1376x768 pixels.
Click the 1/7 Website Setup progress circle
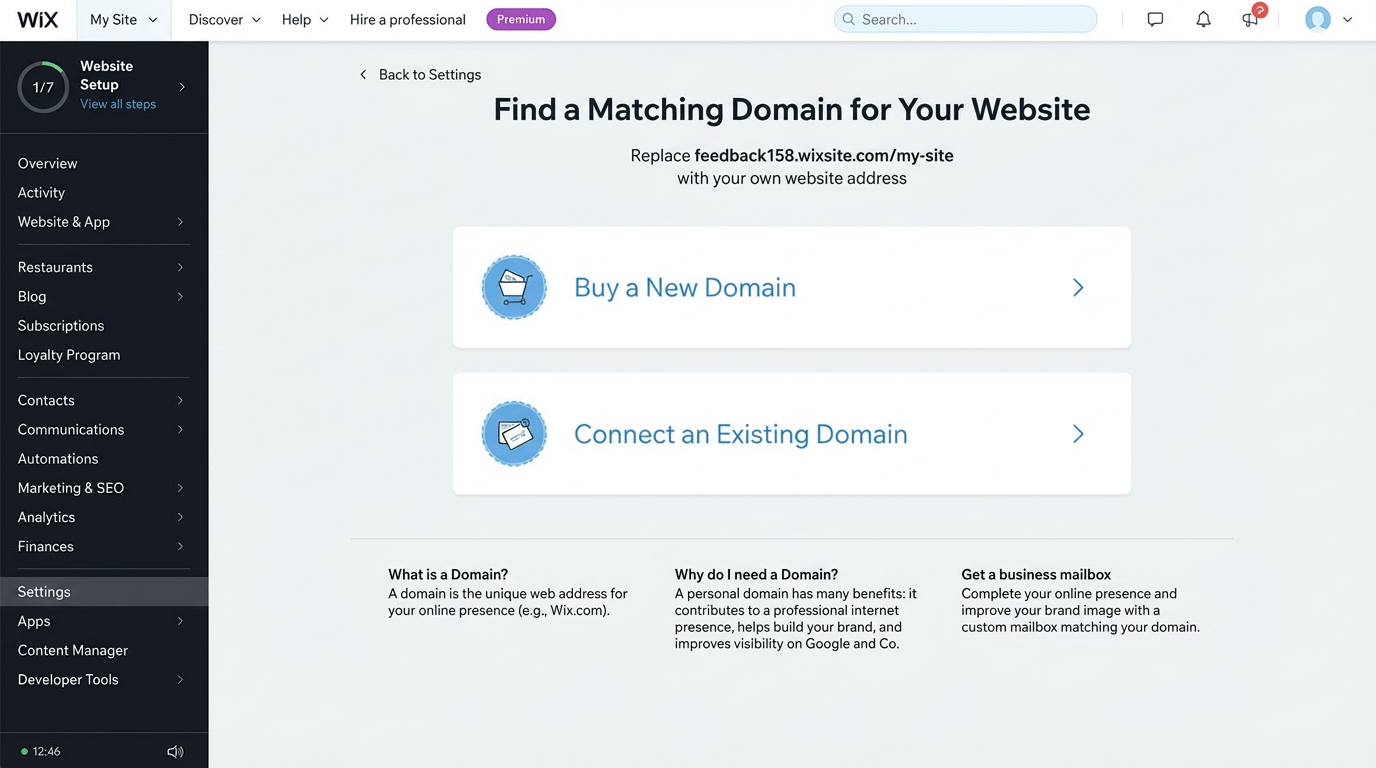coord(43,86)
